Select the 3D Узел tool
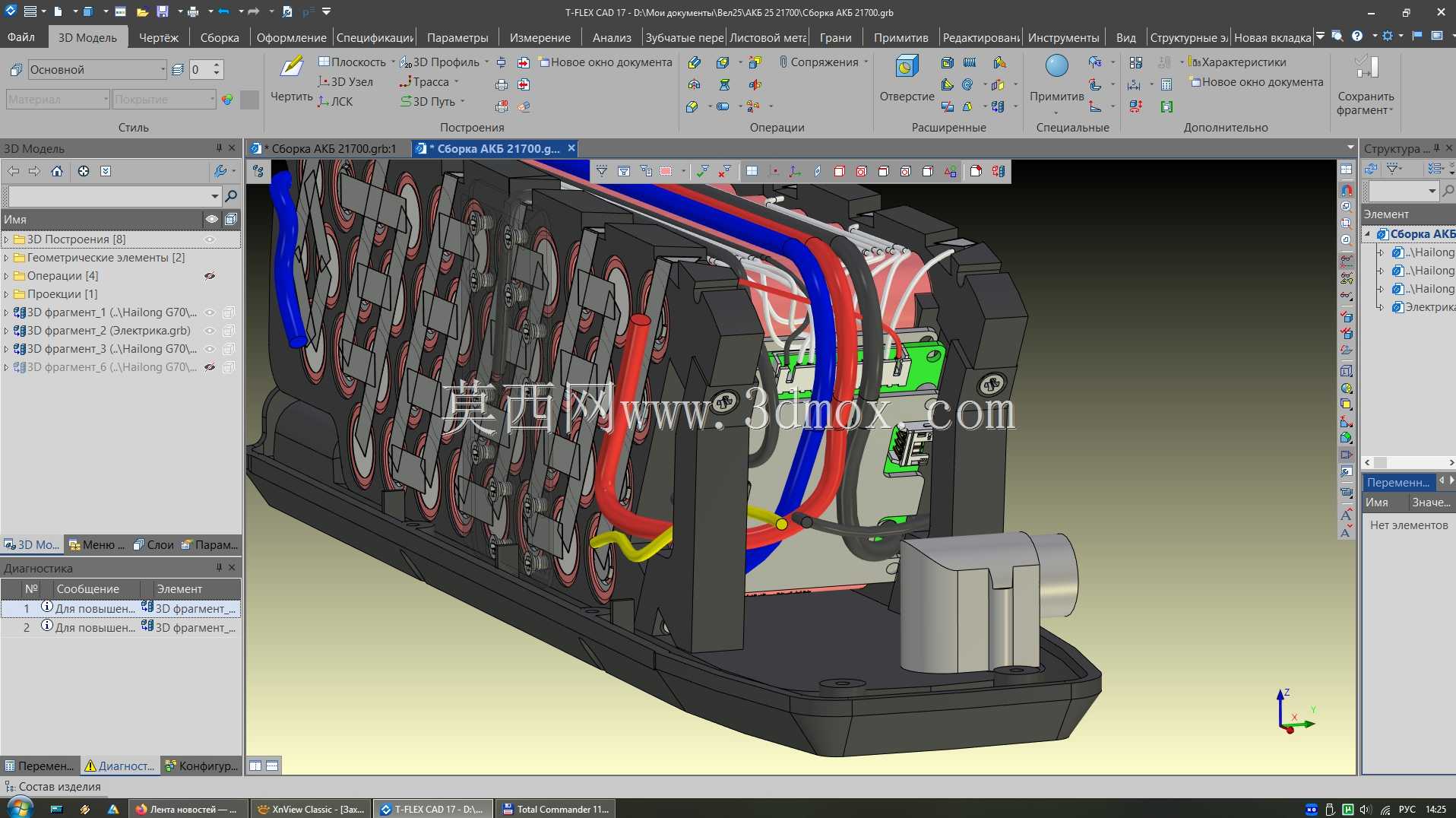1456x818 pixels. click(x=346, y=82)
